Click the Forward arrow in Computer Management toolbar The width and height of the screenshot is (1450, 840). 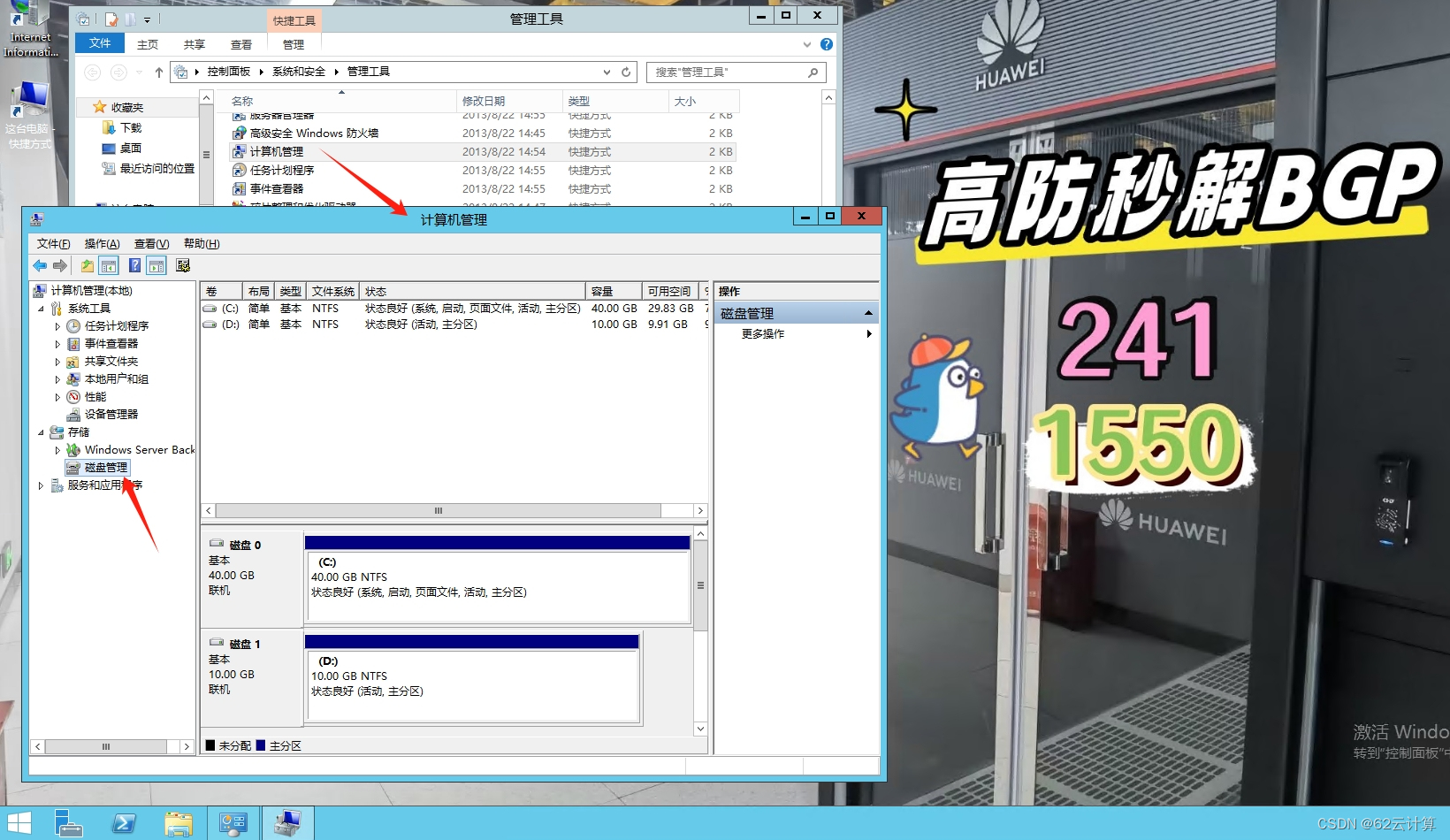[60, 265]
